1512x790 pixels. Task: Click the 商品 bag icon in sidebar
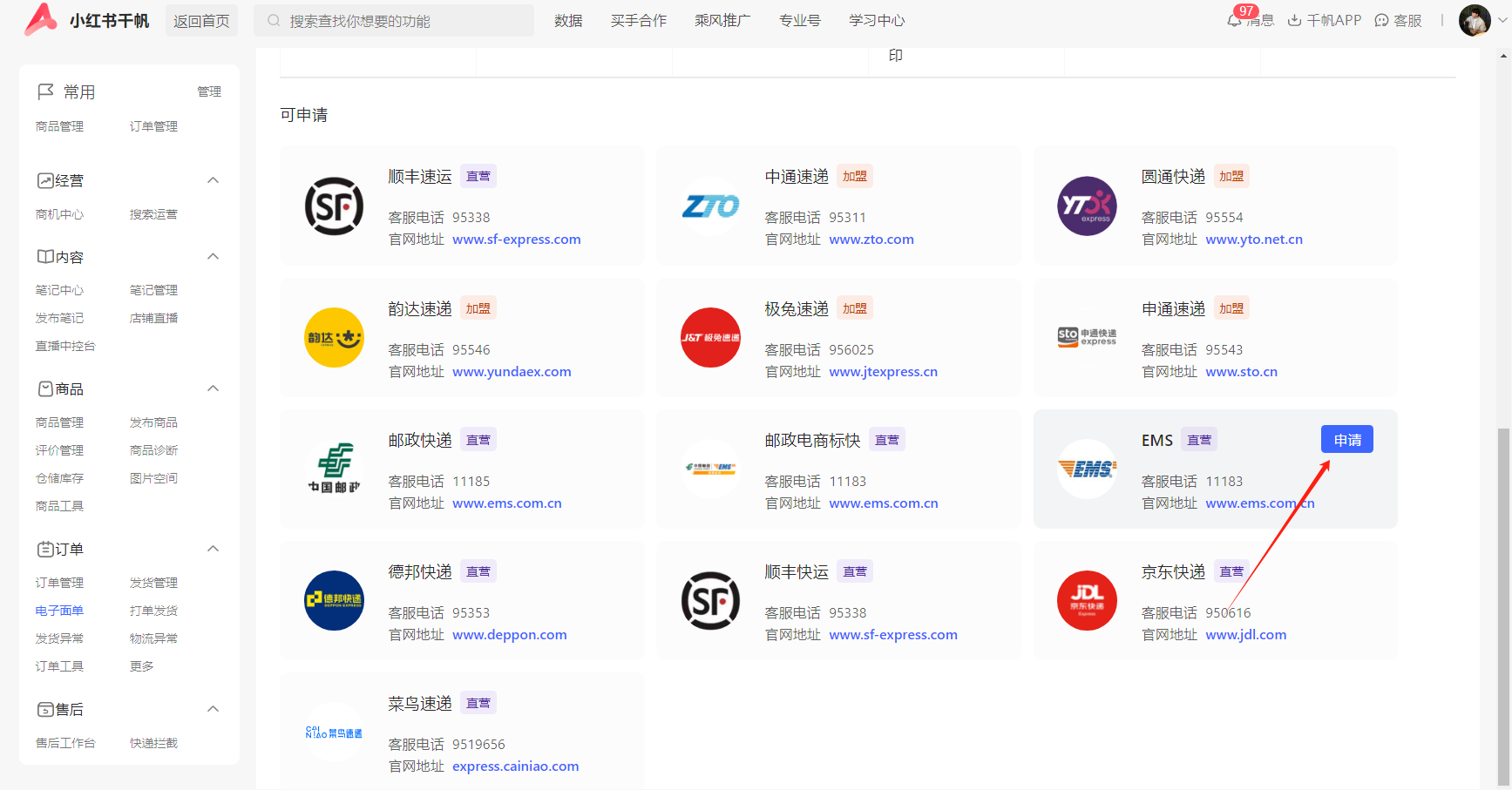coord(45,388)
